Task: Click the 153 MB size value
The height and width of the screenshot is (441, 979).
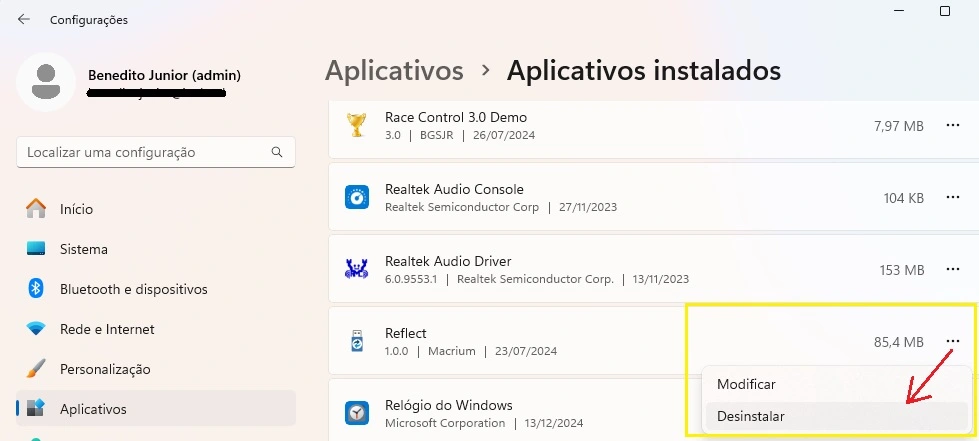Action: click(x=901, y=270)
